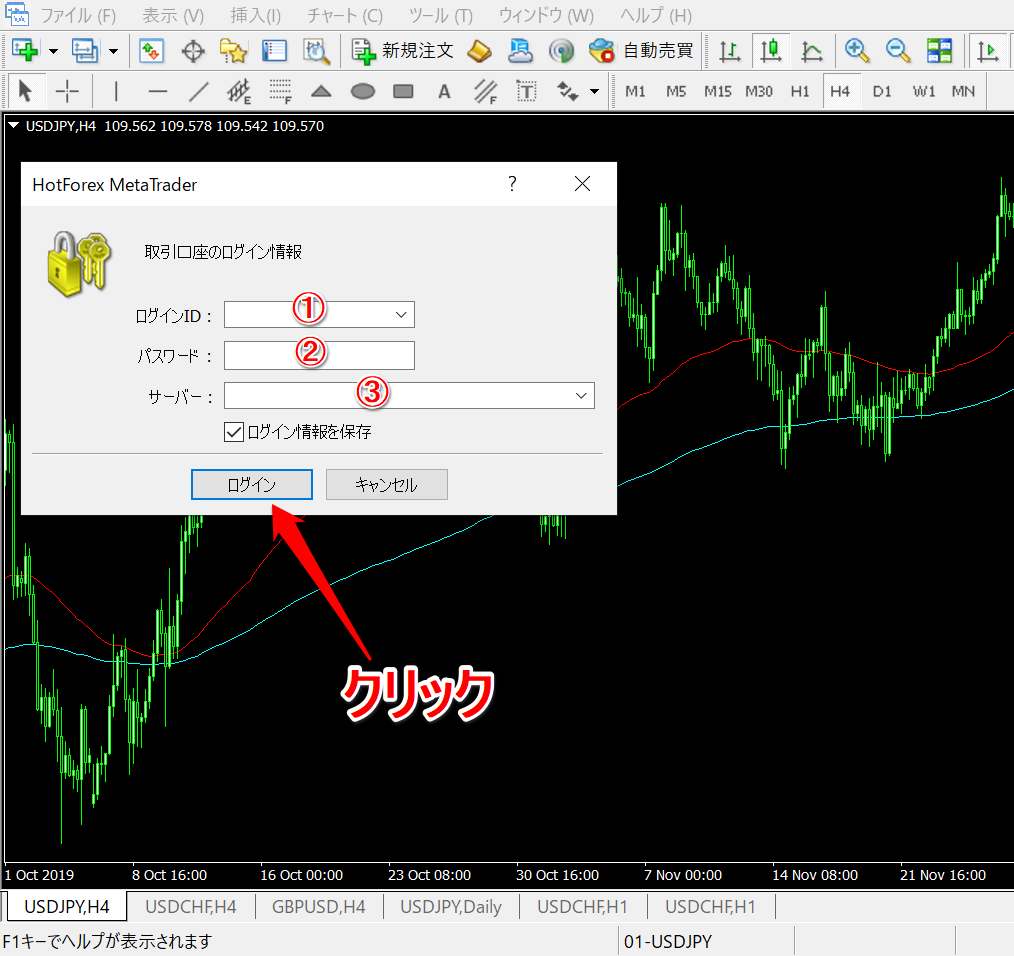
Task: Switch to the GBPUSD,H4 chart tab
Action: (x=319, y=907)
